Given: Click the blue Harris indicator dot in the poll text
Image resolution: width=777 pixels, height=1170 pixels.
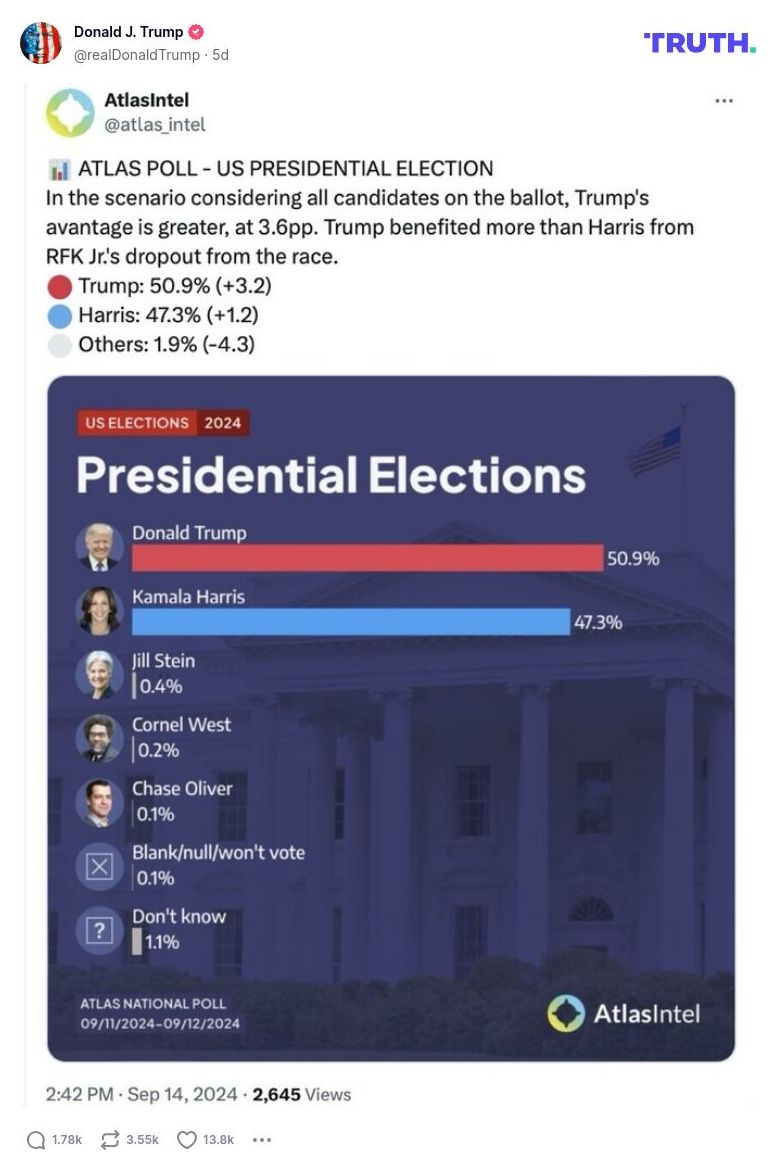Looking at the screenshot, I should (62, 317).
